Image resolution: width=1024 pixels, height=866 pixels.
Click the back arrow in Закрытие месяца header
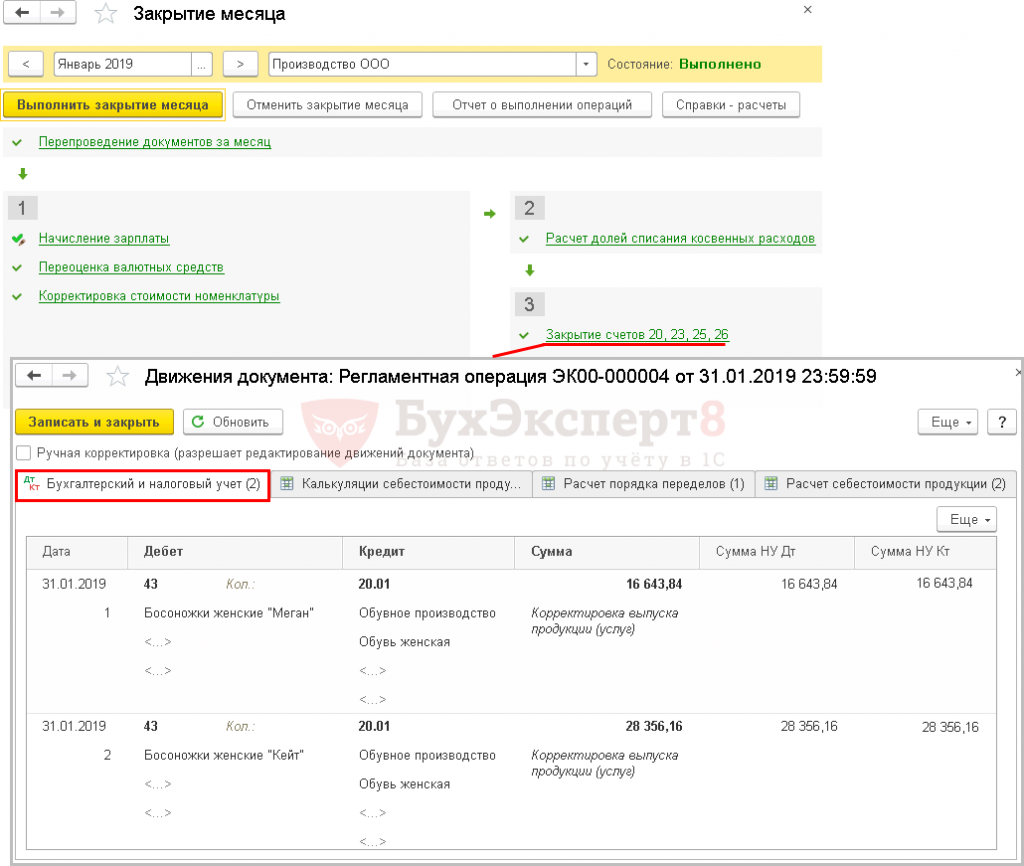tap(22, 14)
